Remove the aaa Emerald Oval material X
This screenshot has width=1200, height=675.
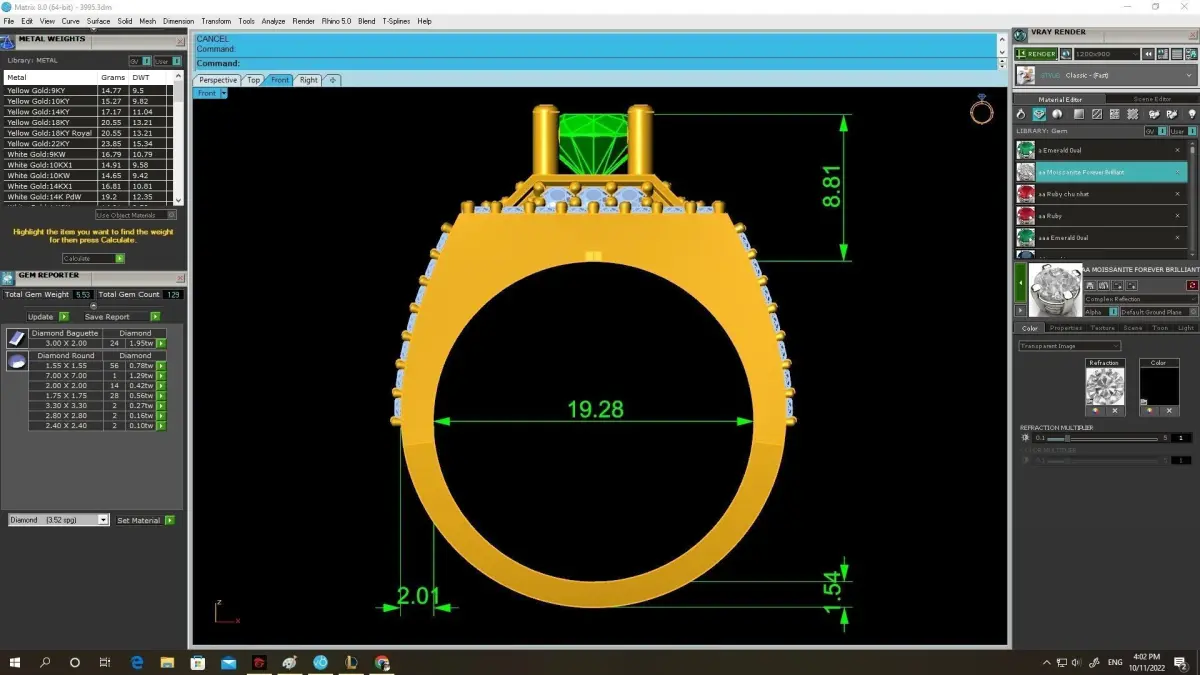tap(1178, 238)
